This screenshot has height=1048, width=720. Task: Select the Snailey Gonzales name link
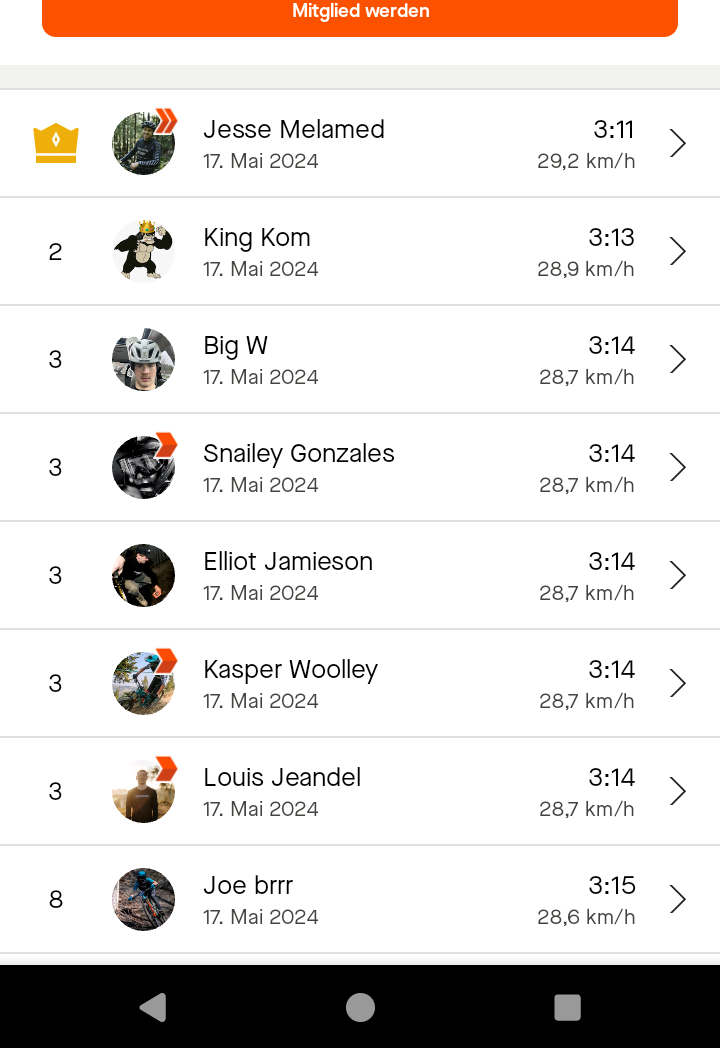tap(299, 454)
